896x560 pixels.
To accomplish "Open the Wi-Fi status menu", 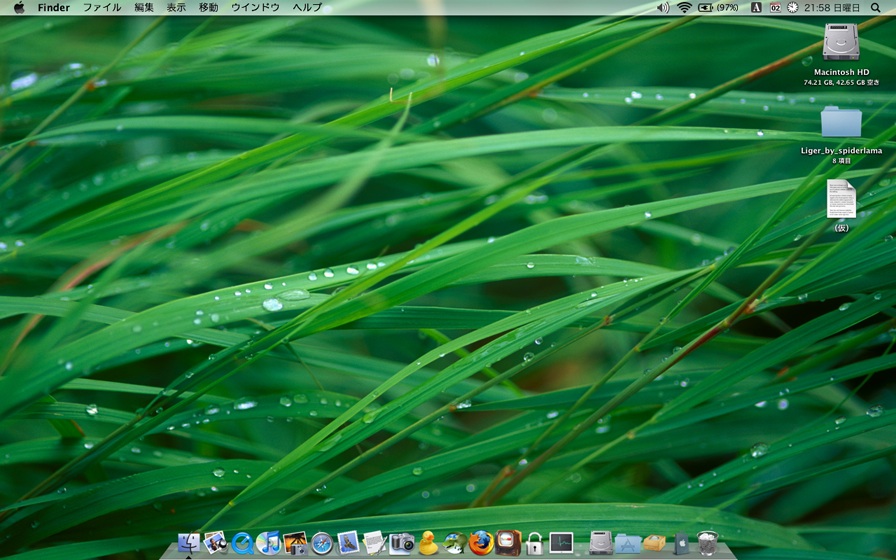I will 684,7.
